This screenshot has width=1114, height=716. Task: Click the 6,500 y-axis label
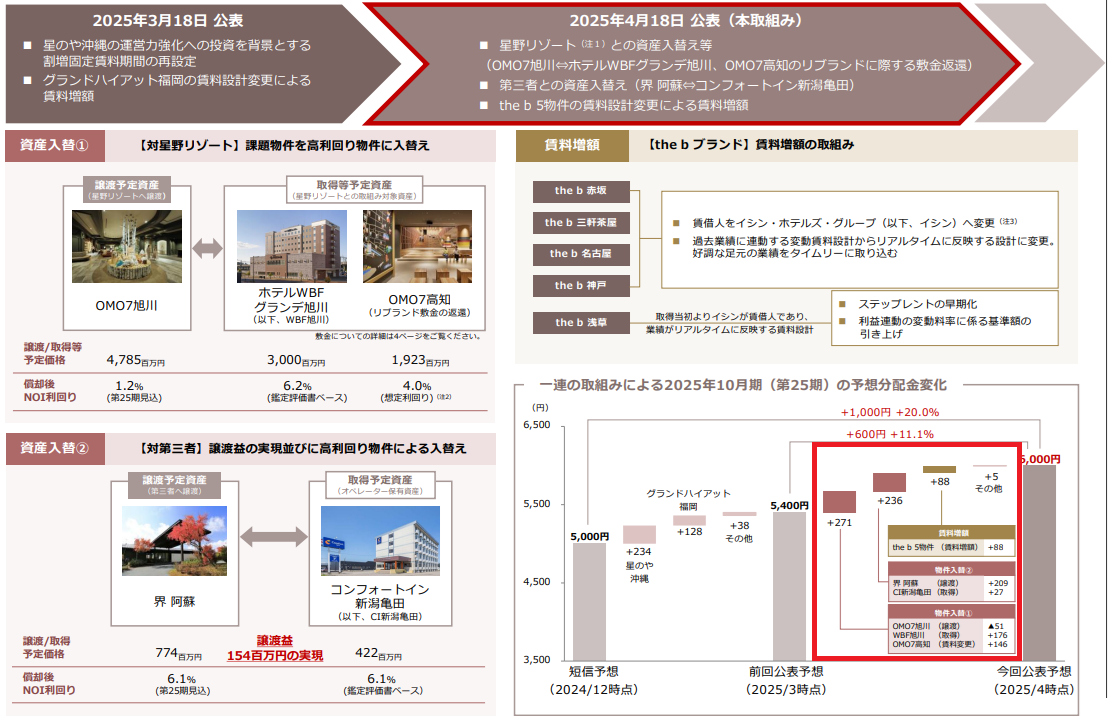point(536,425)
